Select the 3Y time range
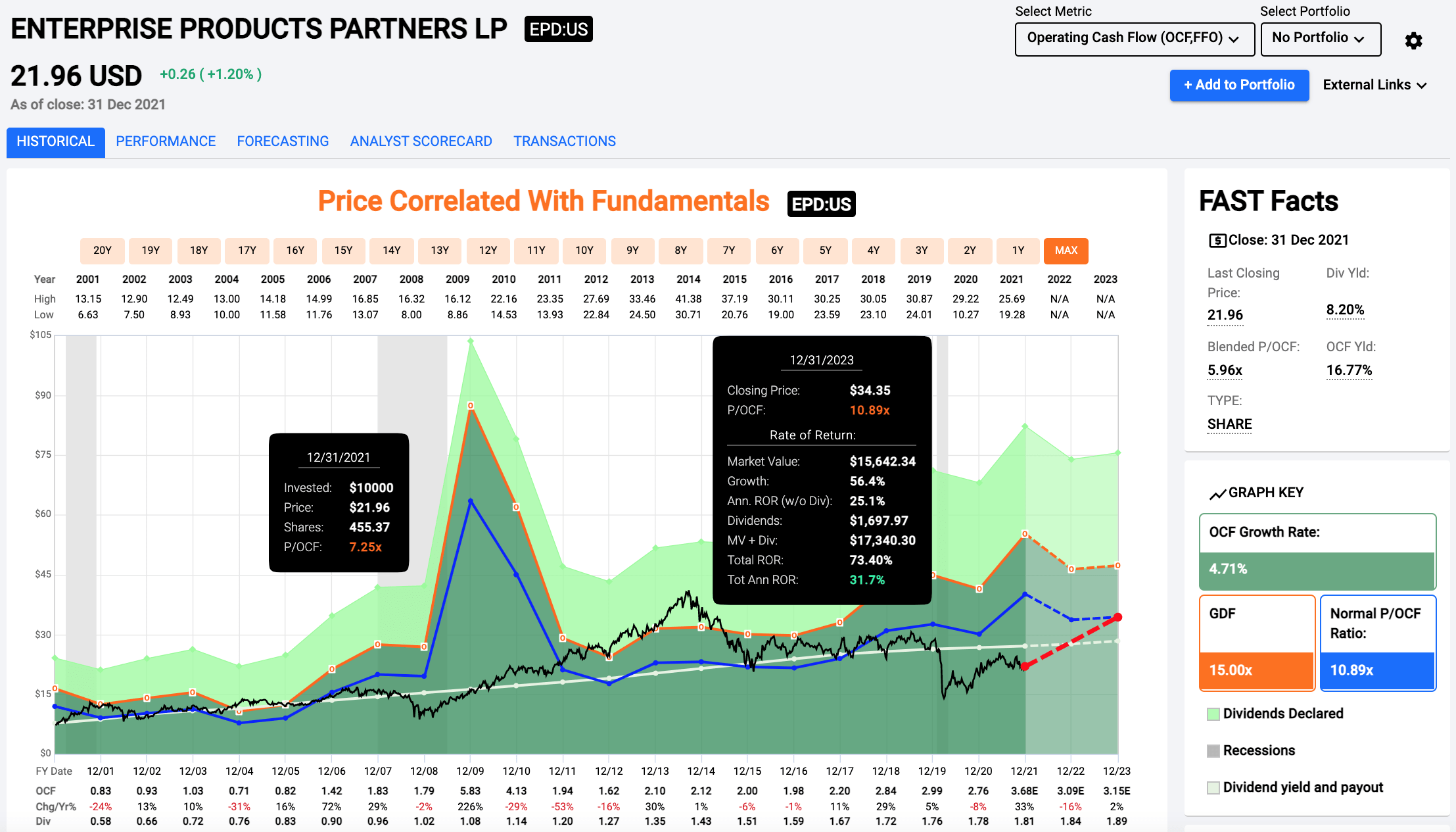1456x832 pixels. point(922,251)
